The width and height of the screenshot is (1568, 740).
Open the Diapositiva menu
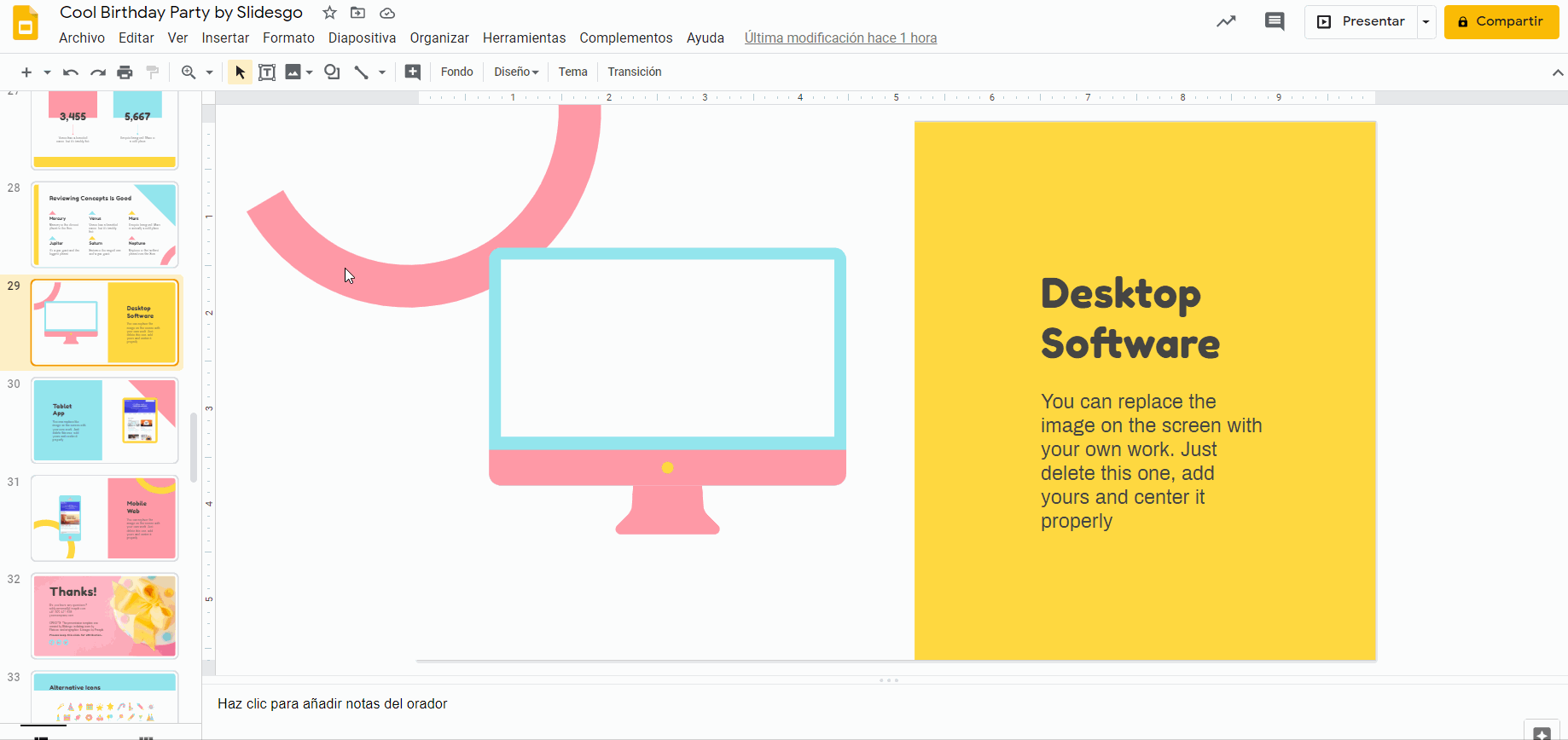click(362, 38)
